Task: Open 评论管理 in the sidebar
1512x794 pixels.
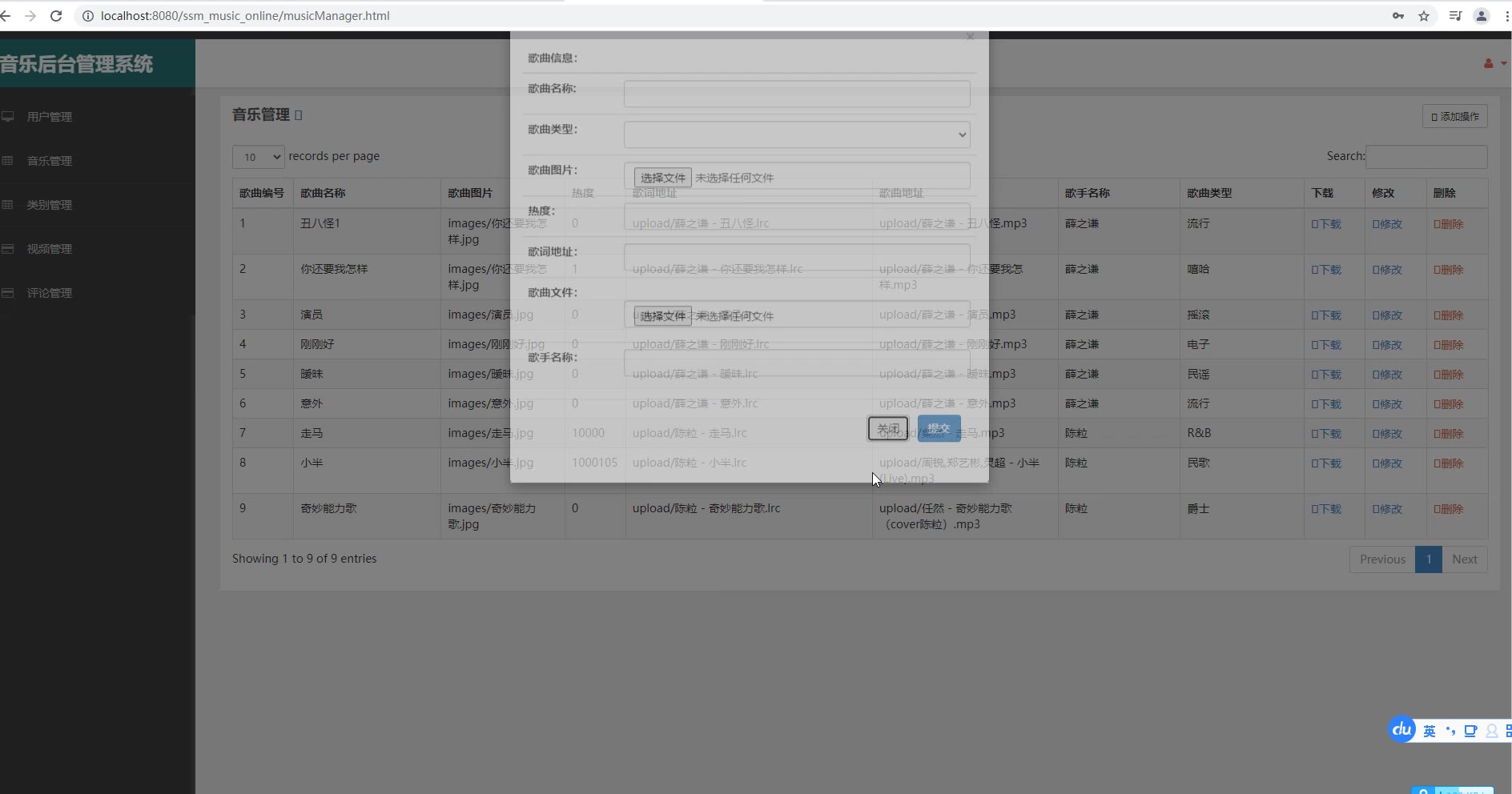Action: [50, 293]
